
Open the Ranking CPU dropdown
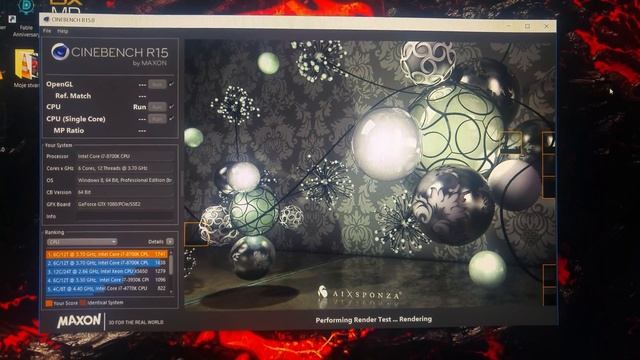click(x=82, y=242)
